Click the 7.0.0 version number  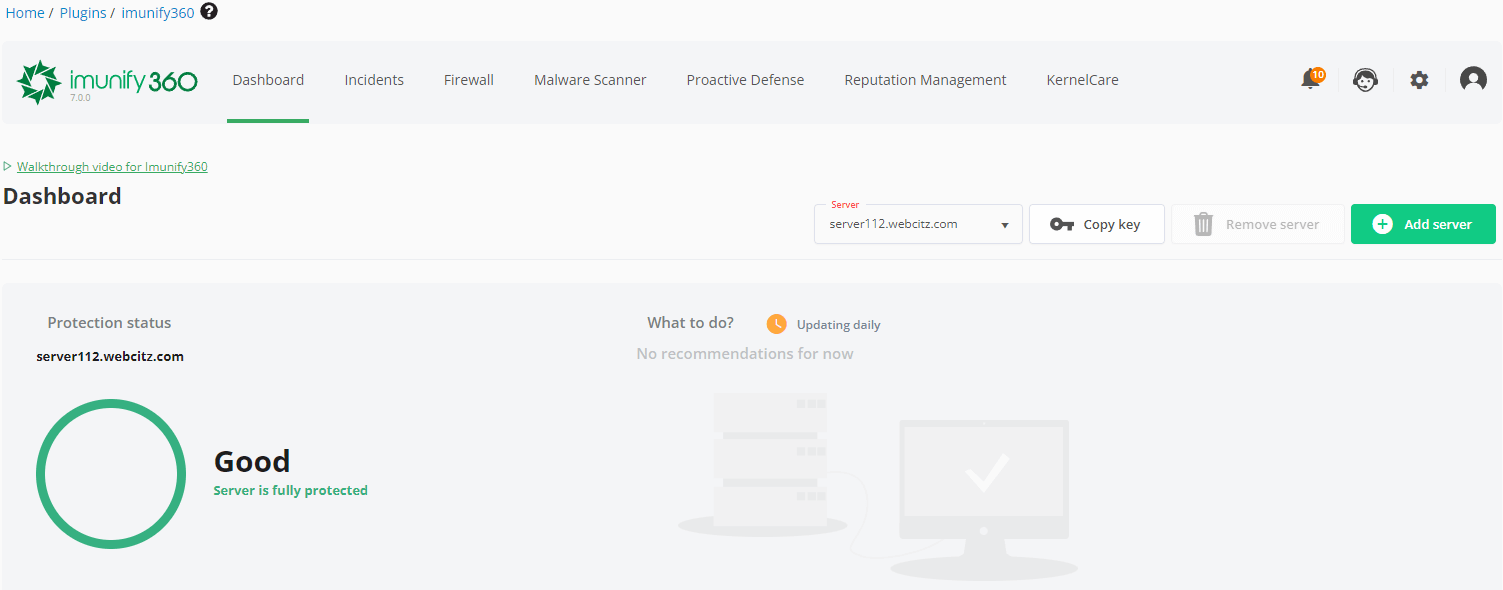(80, 98)
